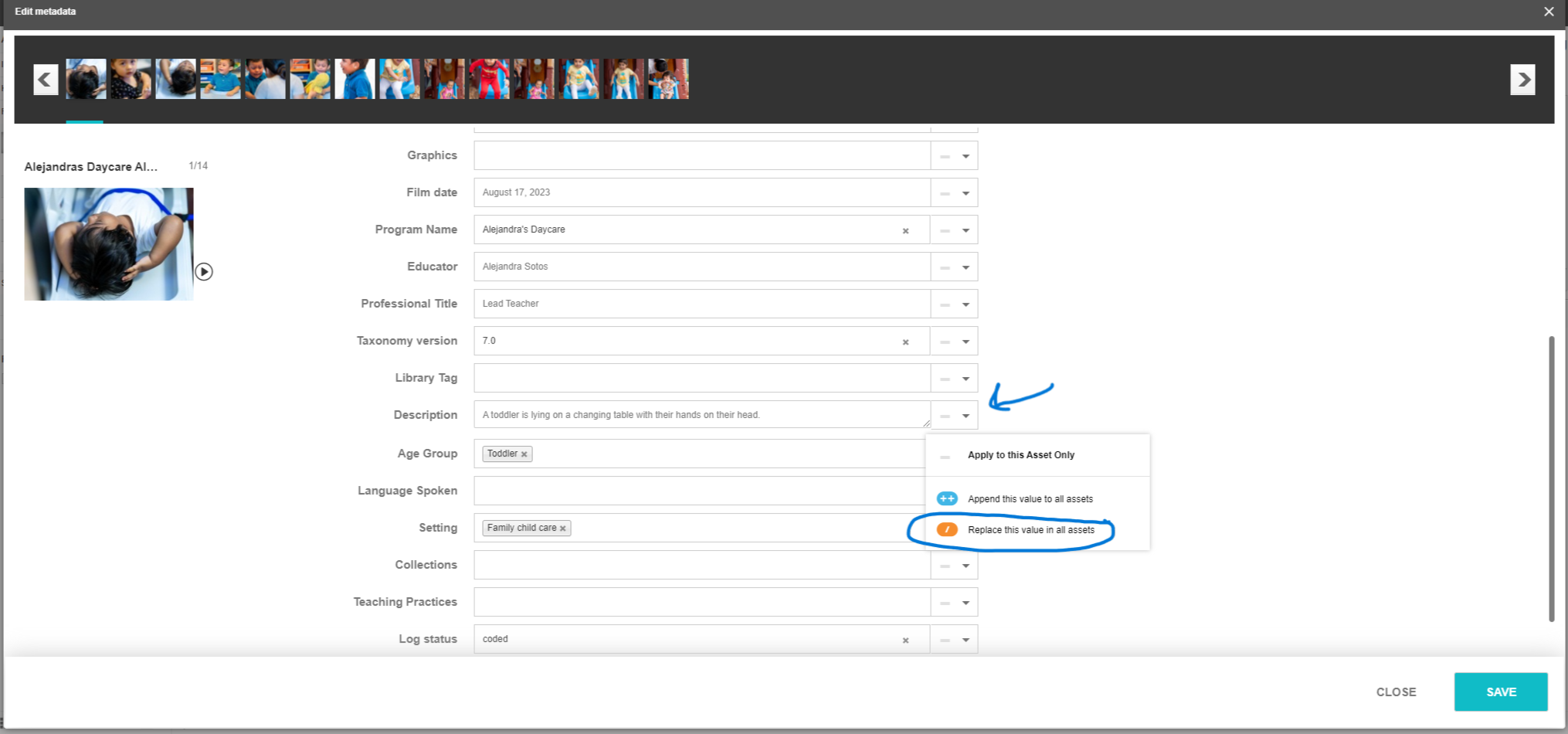This screenshot has height=734, width=1568.
Task: Click the SAVE button
Action: (x=1500, y=692)
